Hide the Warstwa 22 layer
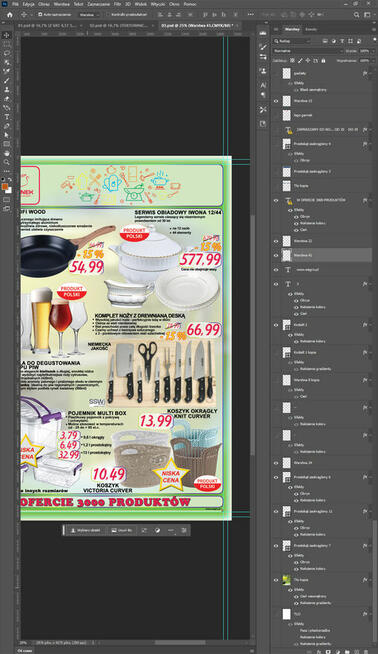The width and height of the screenshot is (378, 654). click(x=276, y=241)
